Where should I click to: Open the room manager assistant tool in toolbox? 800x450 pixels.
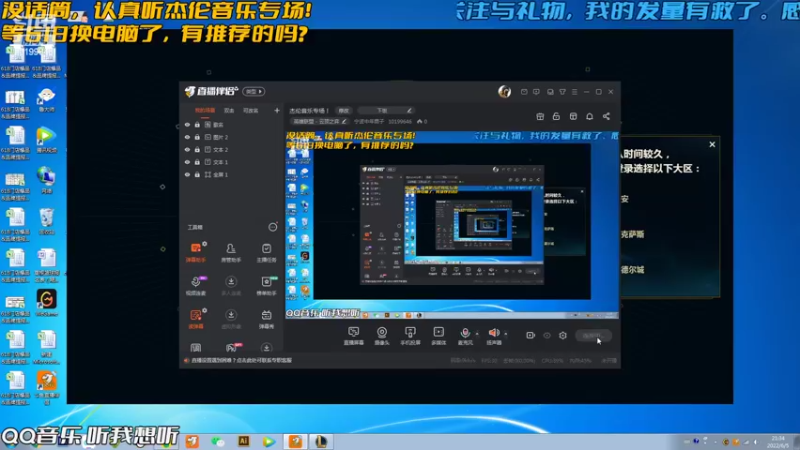[x=231, y=252]
